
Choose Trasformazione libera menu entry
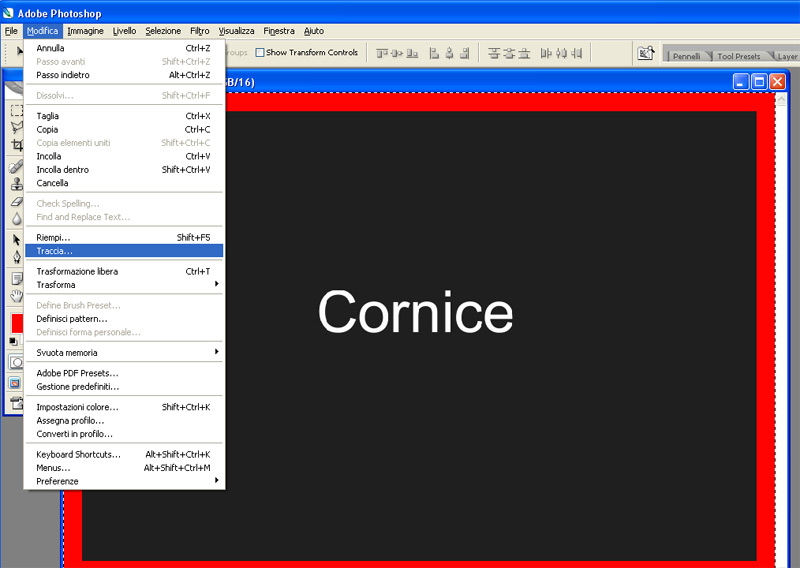[x=124, y=271]
